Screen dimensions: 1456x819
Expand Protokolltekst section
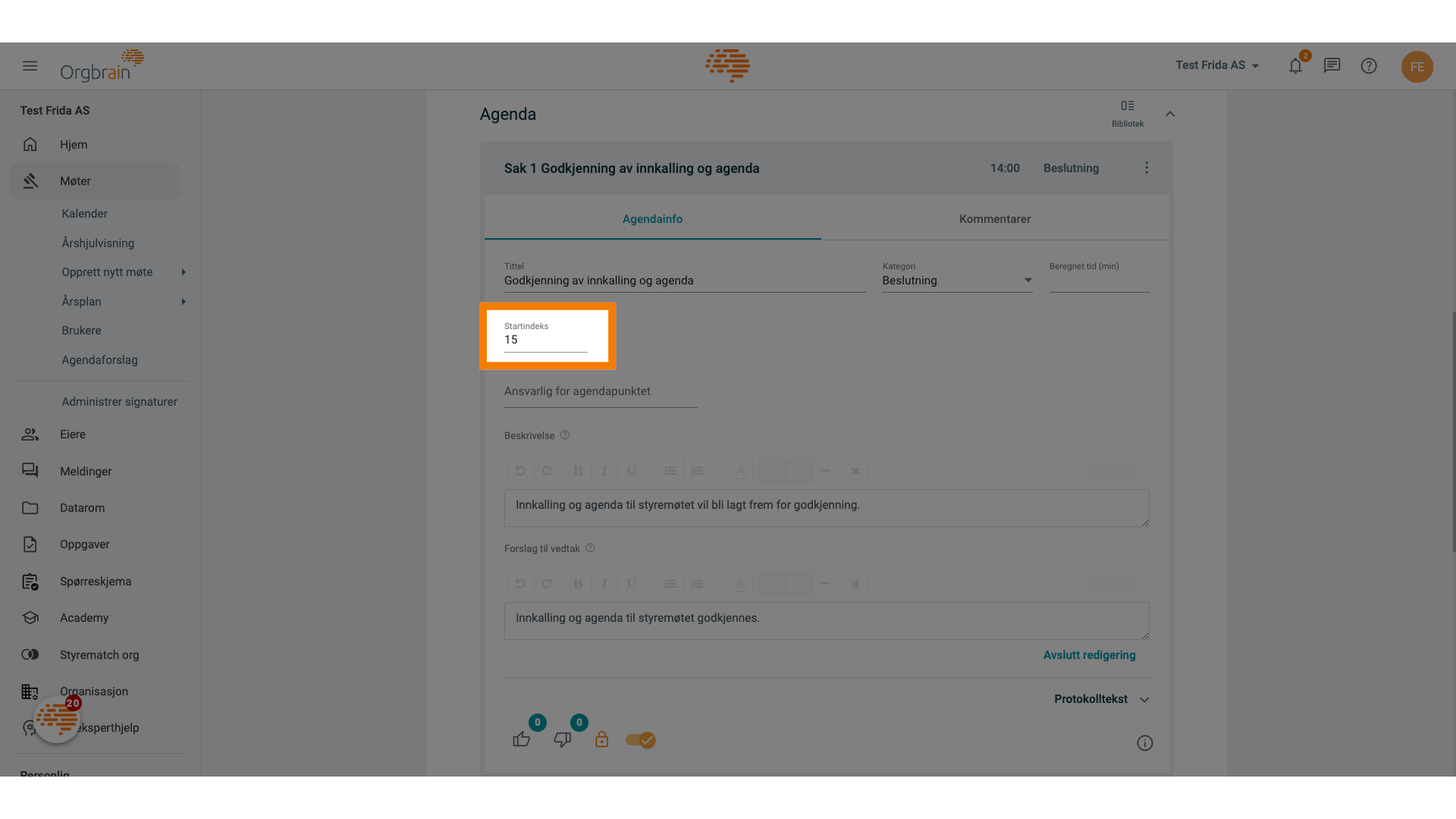click(1102, 699)
